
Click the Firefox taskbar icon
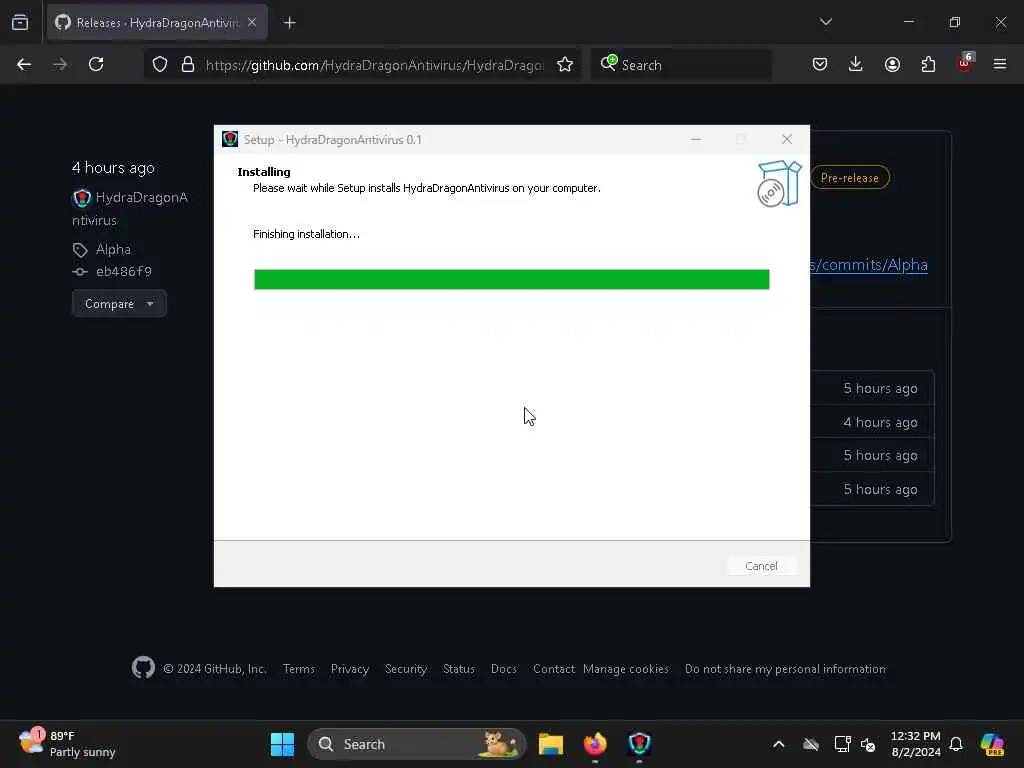595,744
